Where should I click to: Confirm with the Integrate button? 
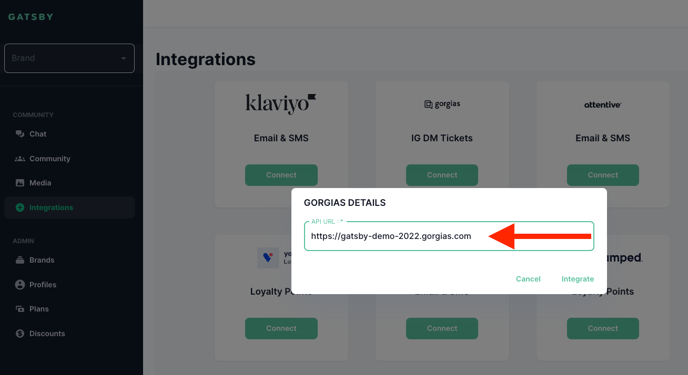click(x=577, y=279)
